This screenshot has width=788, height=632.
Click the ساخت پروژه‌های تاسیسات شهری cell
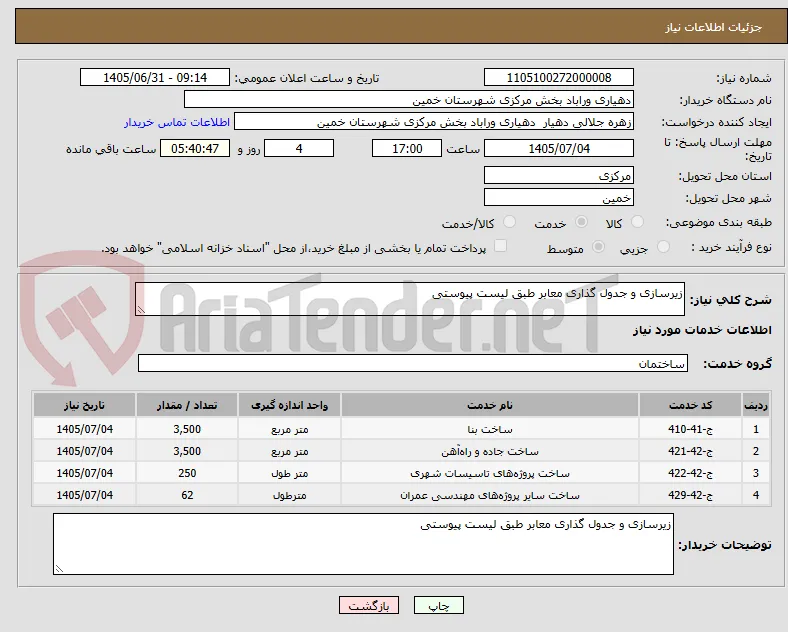pos(490,473)
